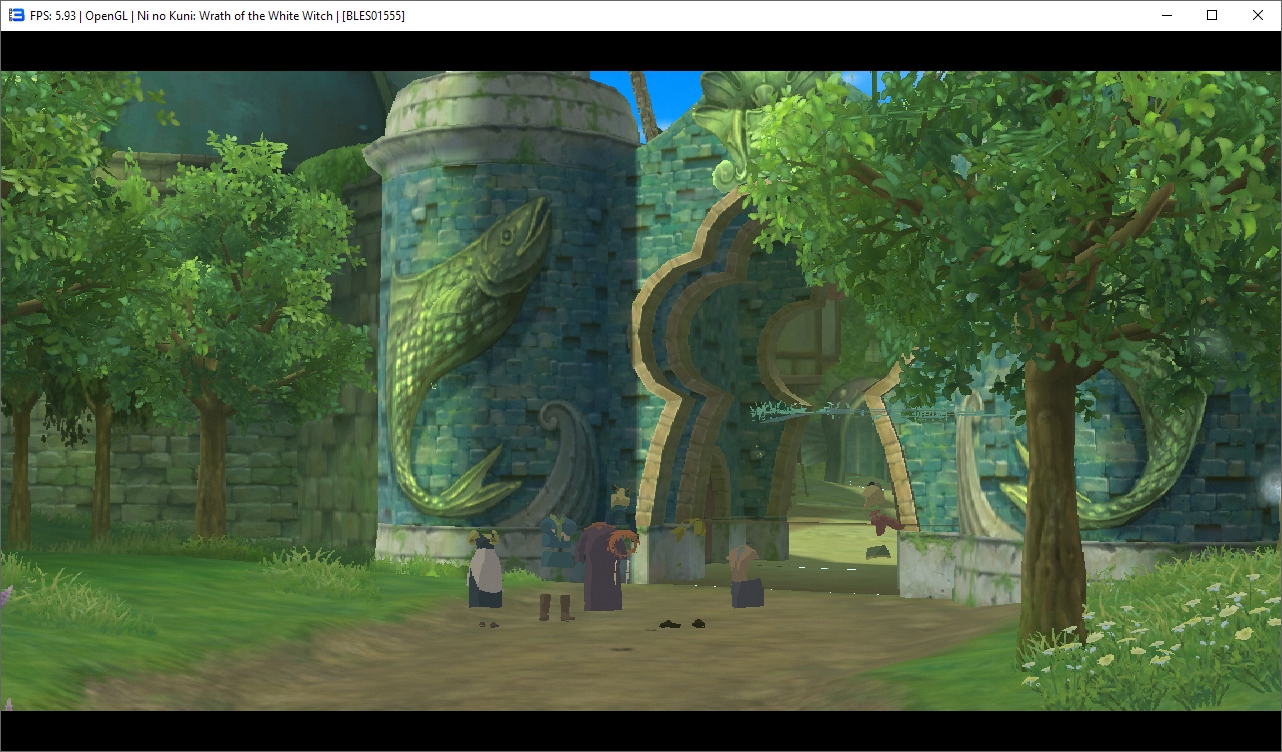
Task: Click the pair of brown boots on the path
Action: click(x=555, y=607)
